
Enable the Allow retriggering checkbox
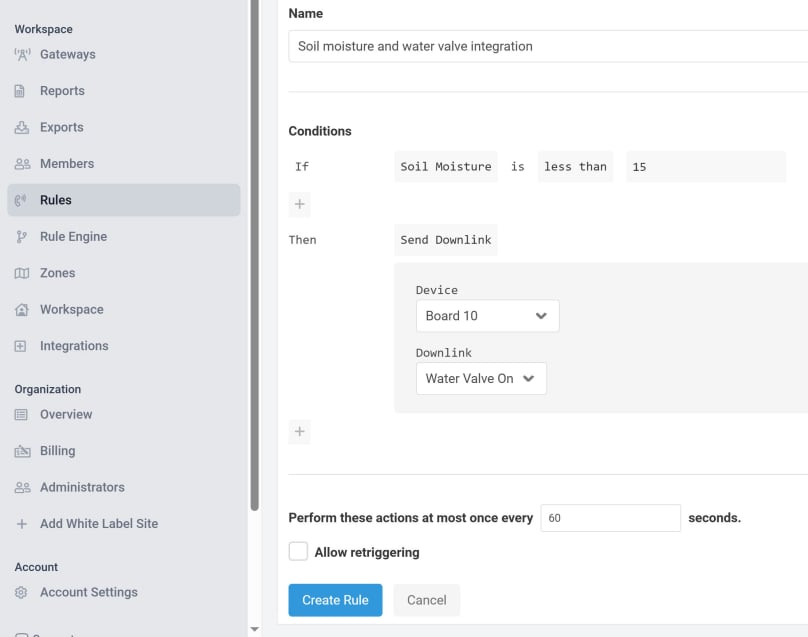(298, 551)
